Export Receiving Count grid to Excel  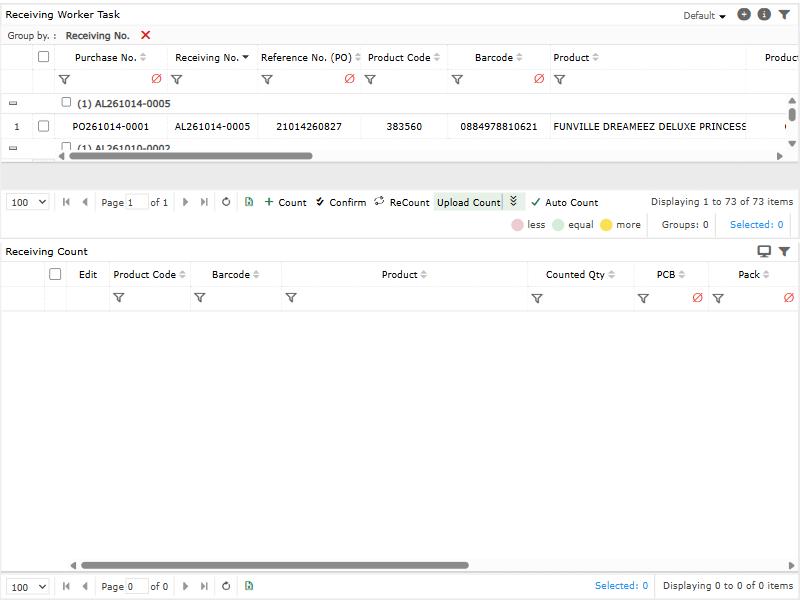pyautogui.click(x=249, y=586)
